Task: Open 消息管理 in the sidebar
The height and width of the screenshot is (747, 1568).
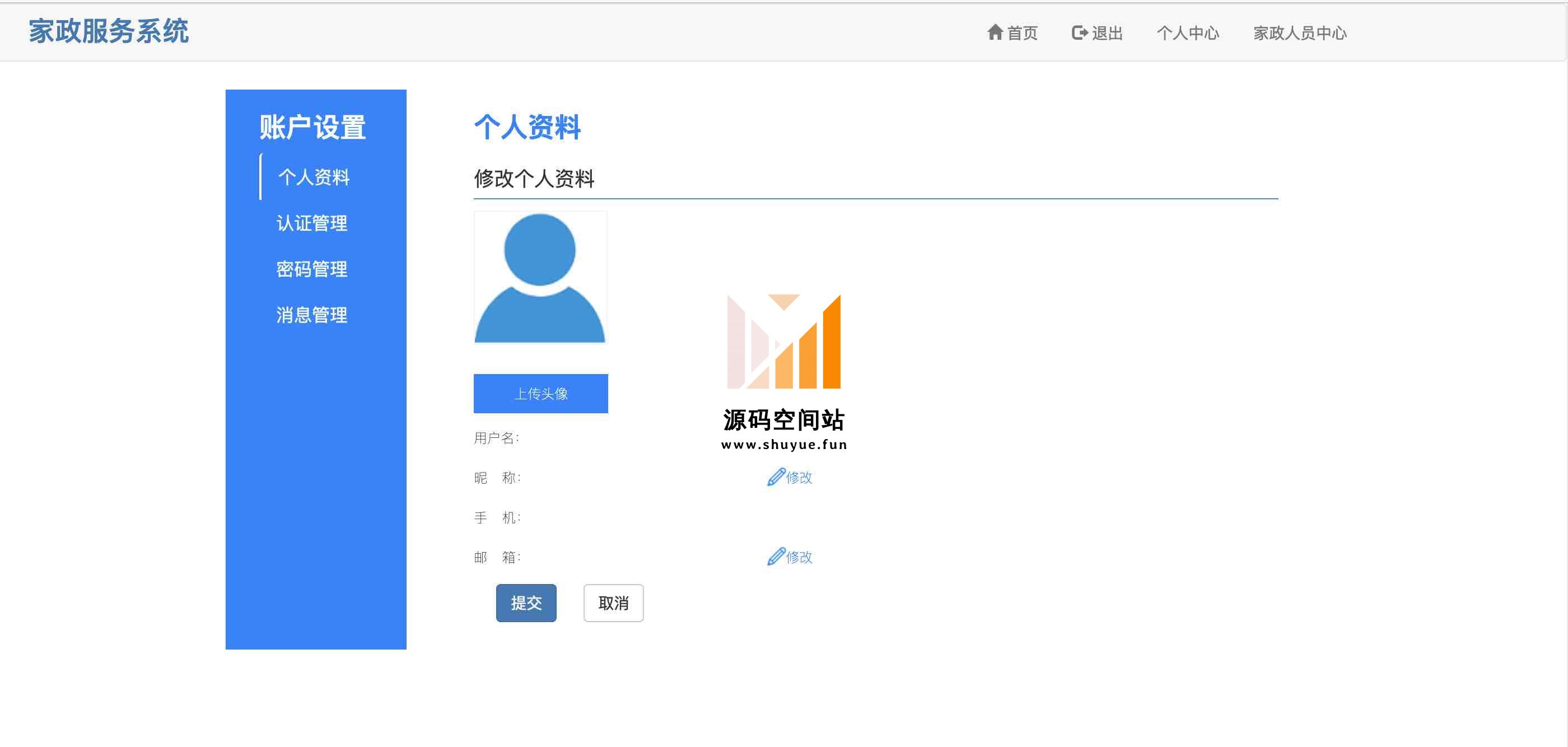Action: (312, 315)
